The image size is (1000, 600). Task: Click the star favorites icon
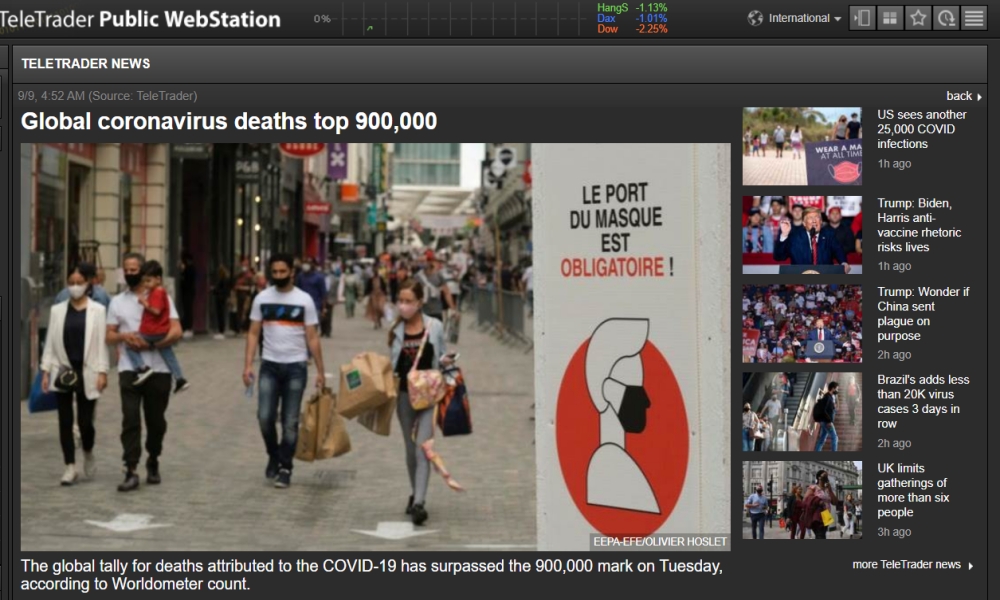click(918, 18)
